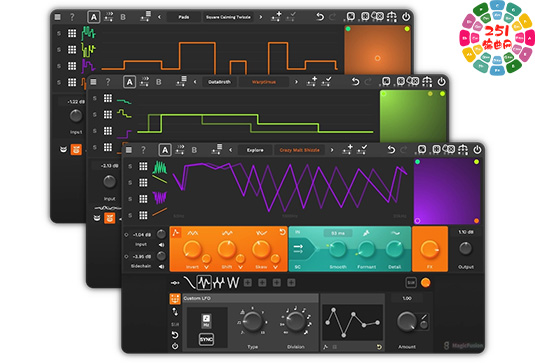The height and width of the screenshot is (363, 535).
Task: Reset the LFO shape with yellow arrow icon
Action: 379,347
